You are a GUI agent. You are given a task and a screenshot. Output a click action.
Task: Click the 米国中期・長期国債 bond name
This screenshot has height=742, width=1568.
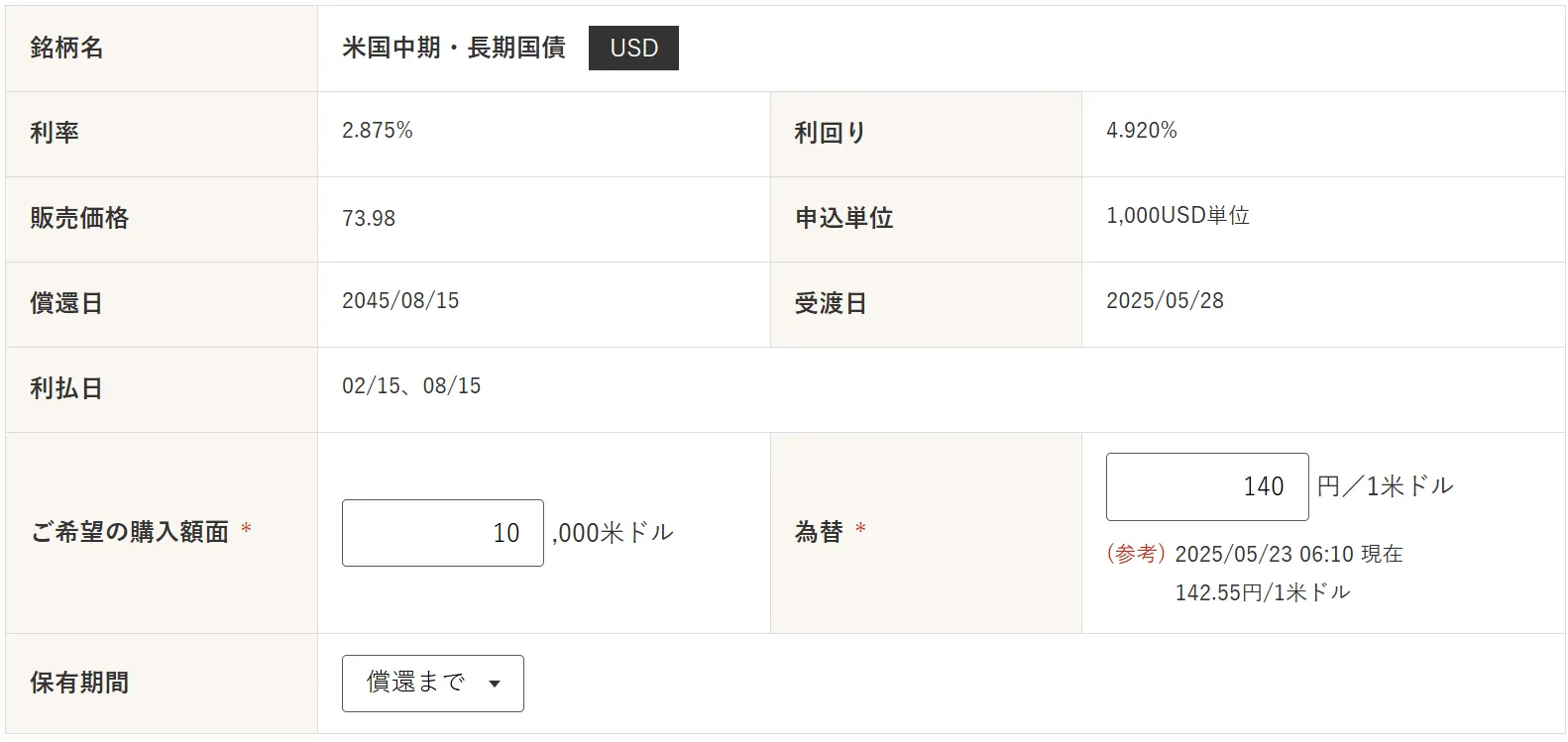[454, 48]
